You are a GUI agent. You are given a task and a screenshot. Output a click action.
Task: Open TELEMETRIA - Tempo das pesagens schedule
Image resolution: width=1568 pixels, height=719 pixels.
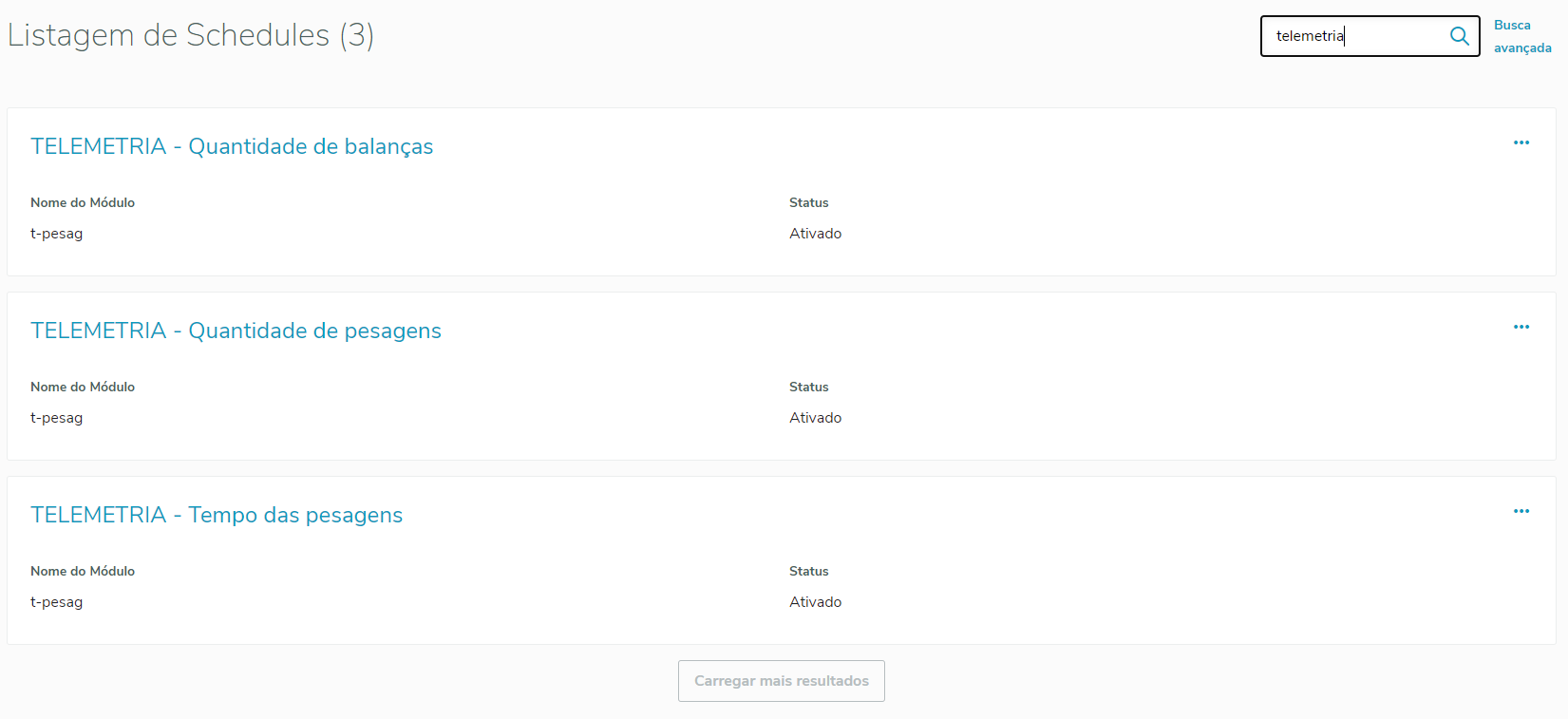(x=217, y=515)
